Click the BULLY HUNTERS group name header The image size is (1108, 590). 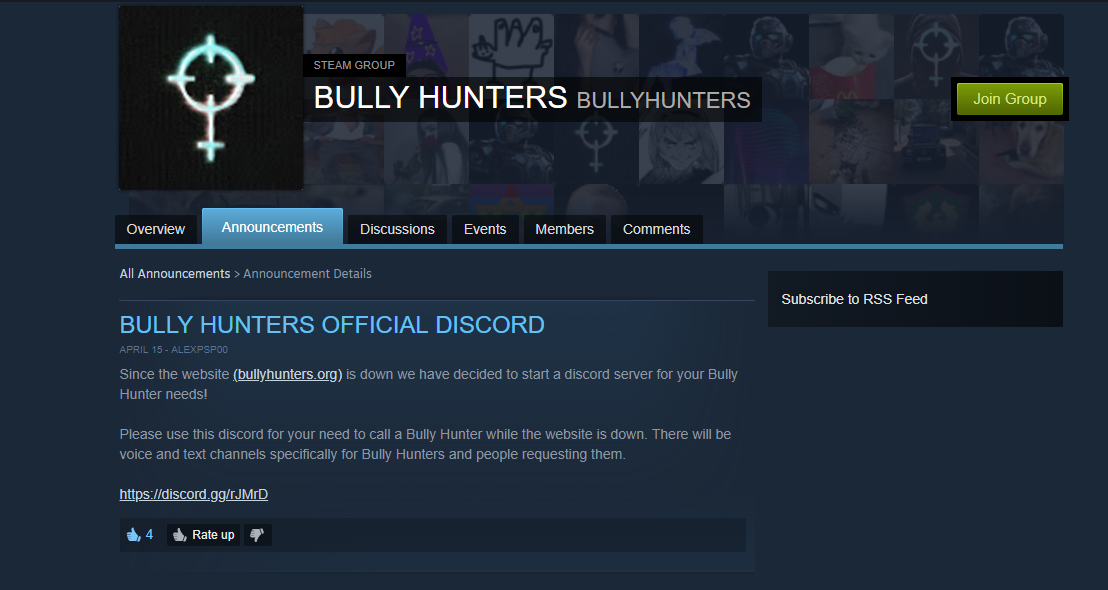coord(440,98)
